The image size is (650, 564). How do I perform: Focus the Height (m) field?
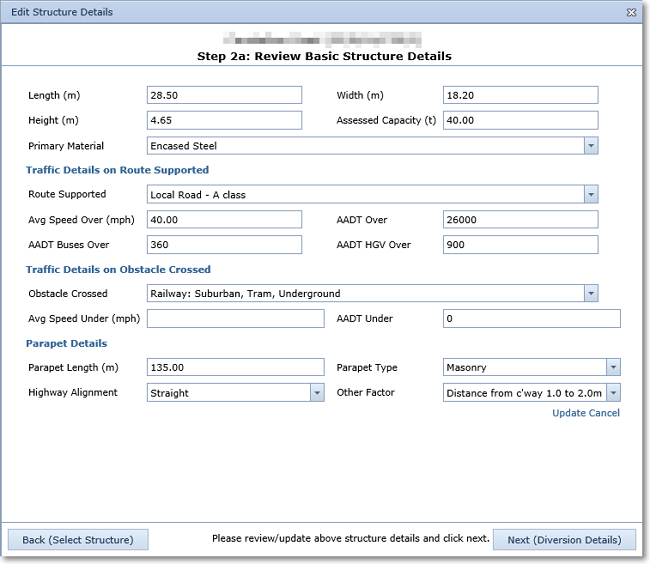tap(224, 120)
